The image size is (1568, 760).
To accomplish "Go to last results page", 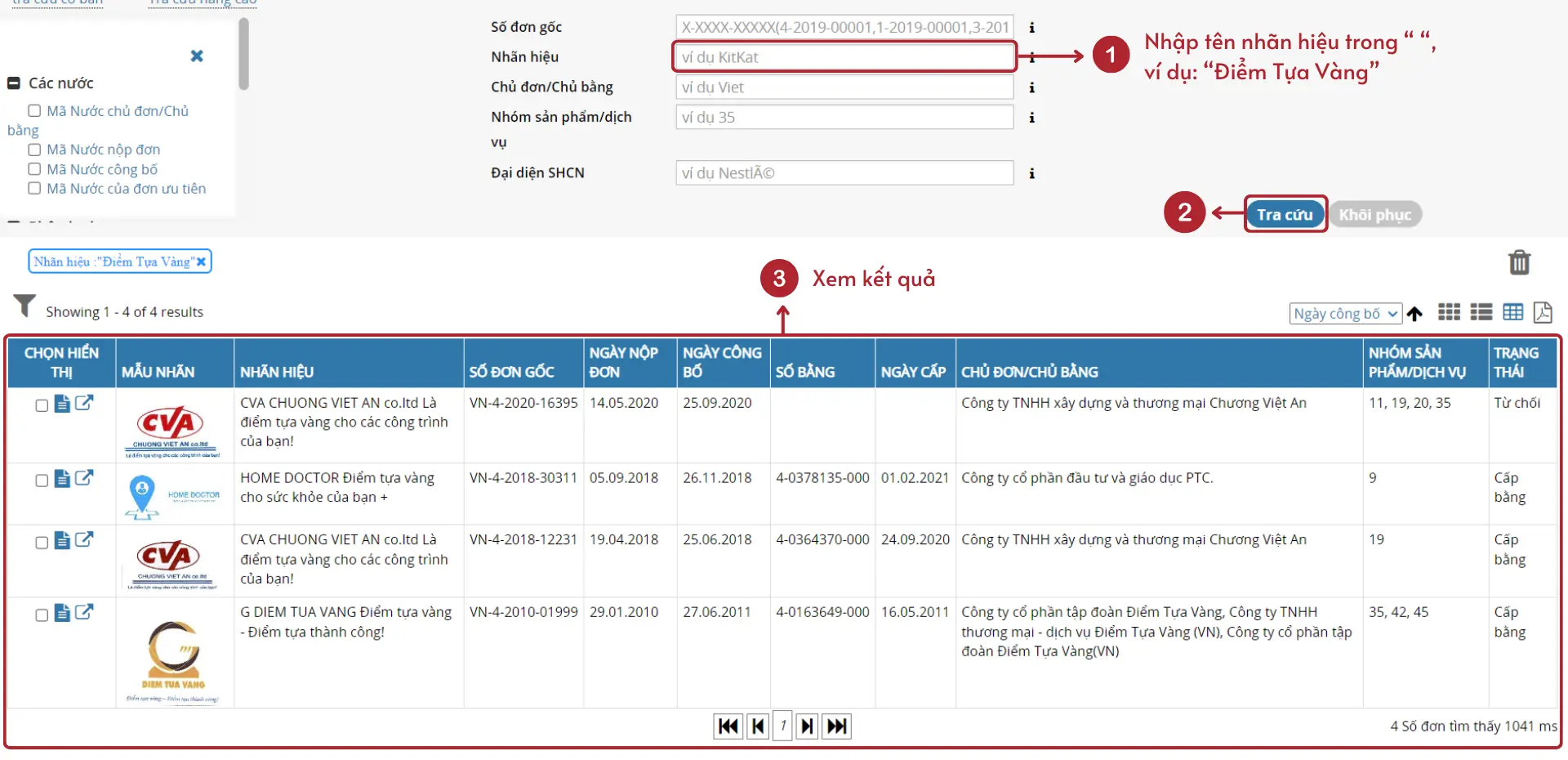I will click(x=837, y=726).
